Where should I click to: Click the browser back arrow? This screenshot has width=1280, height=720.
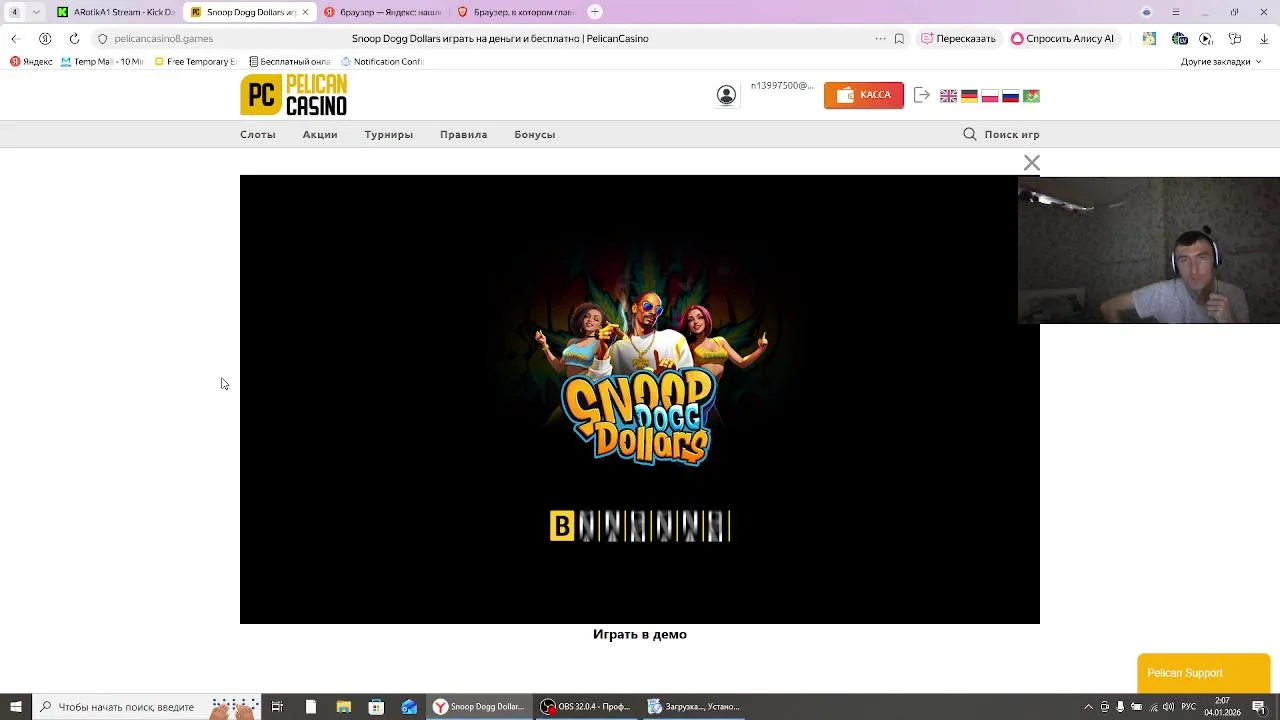(15, 38)
